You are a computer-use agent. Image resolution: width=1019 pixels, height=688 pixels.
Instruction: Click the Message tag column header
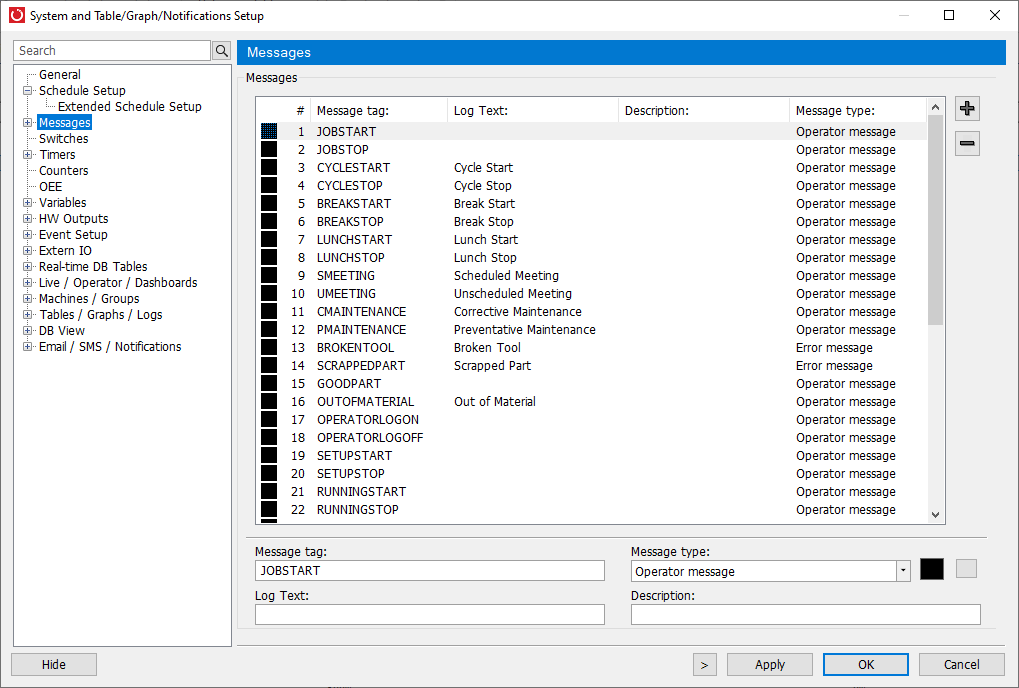pyautogui.click(x=379, y=110)
